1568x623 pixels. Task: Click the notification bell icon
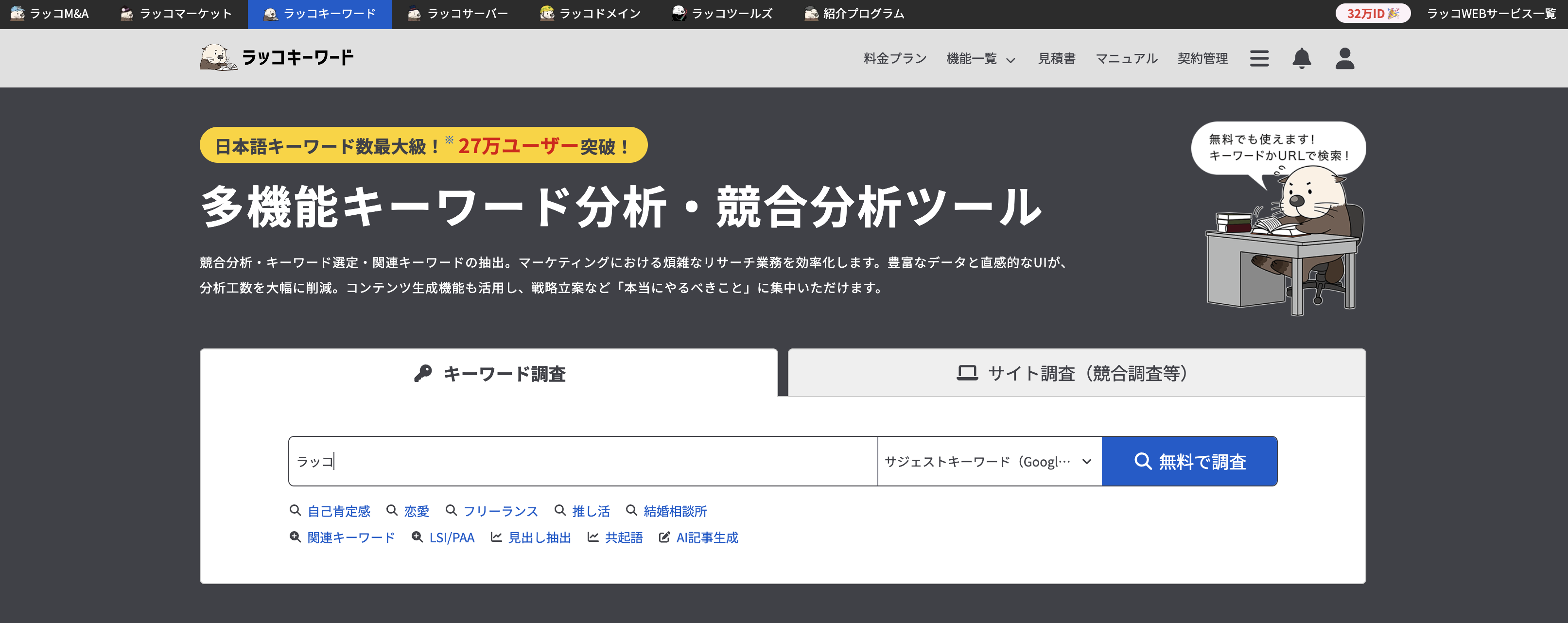coord(1301,58)
